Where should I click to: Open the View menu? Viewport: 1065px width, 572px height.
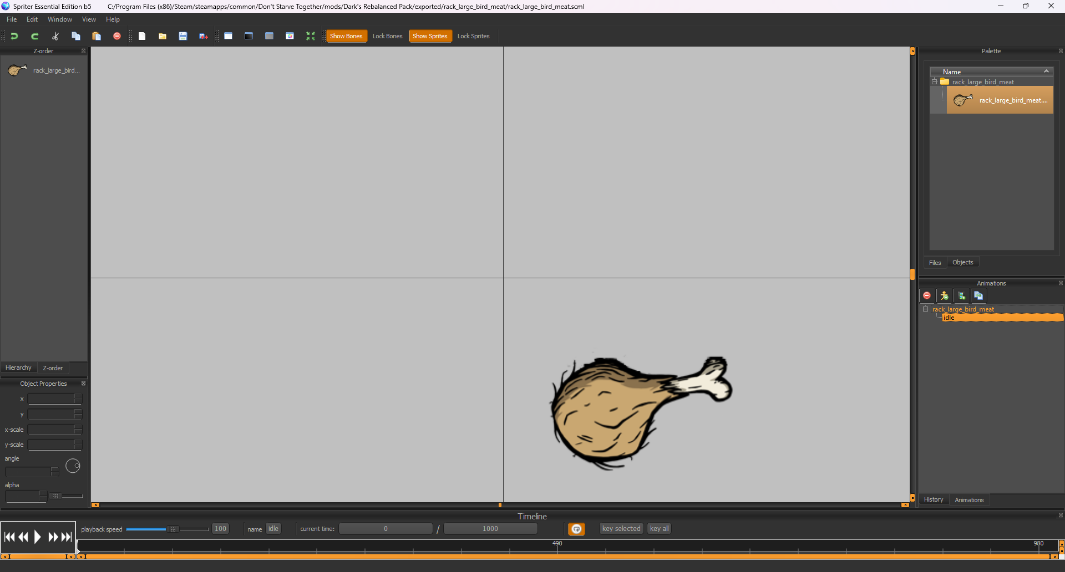pyautogui.click(x=89, y=20)
